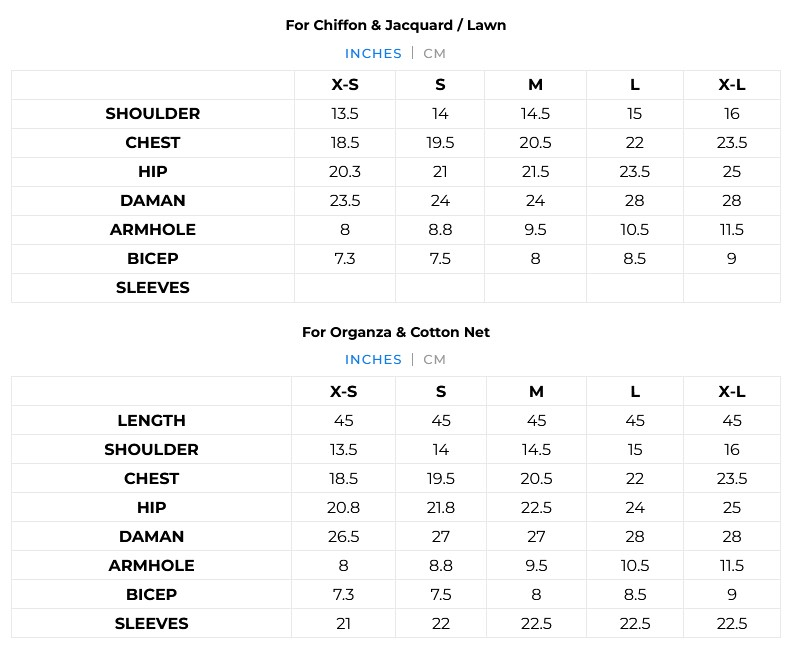Switch Organza & Cotton Net table to CM
The image size is (794, 662).
coord(434,360)
